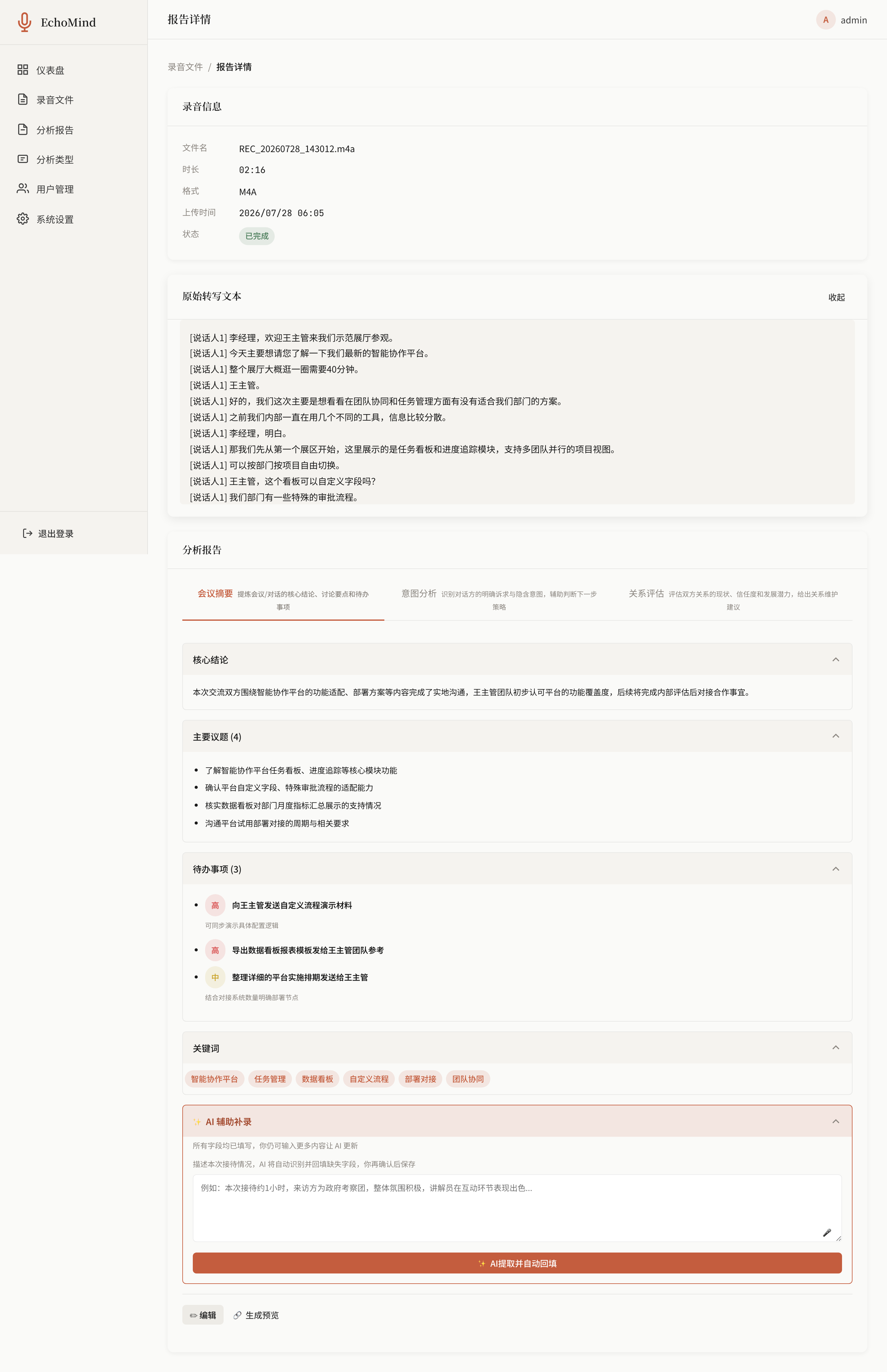Screen dimensions: 887x1372
Task: Switch to the 会议摘要 tab
Action: point(283,599)
